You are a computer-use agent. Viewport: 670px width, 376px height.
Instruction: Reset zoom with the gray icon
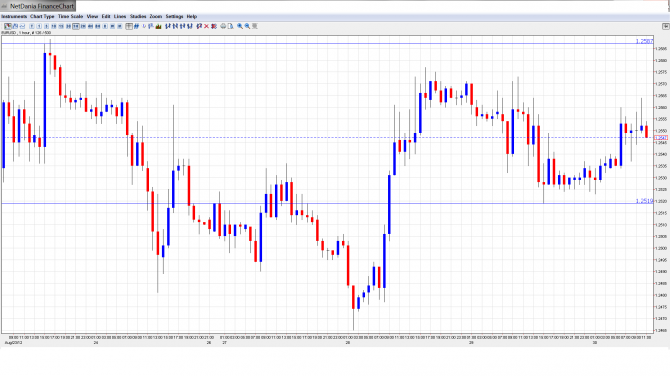coord(255,26)
